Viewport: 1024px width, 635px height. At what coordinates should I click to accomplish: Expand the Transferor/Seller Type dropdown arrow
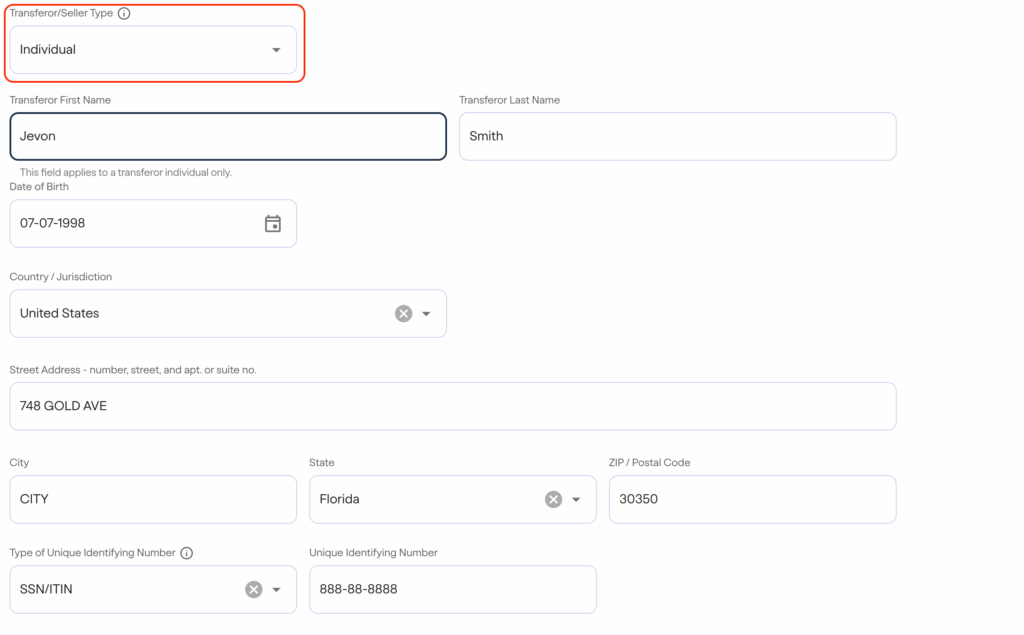(276, 50)
